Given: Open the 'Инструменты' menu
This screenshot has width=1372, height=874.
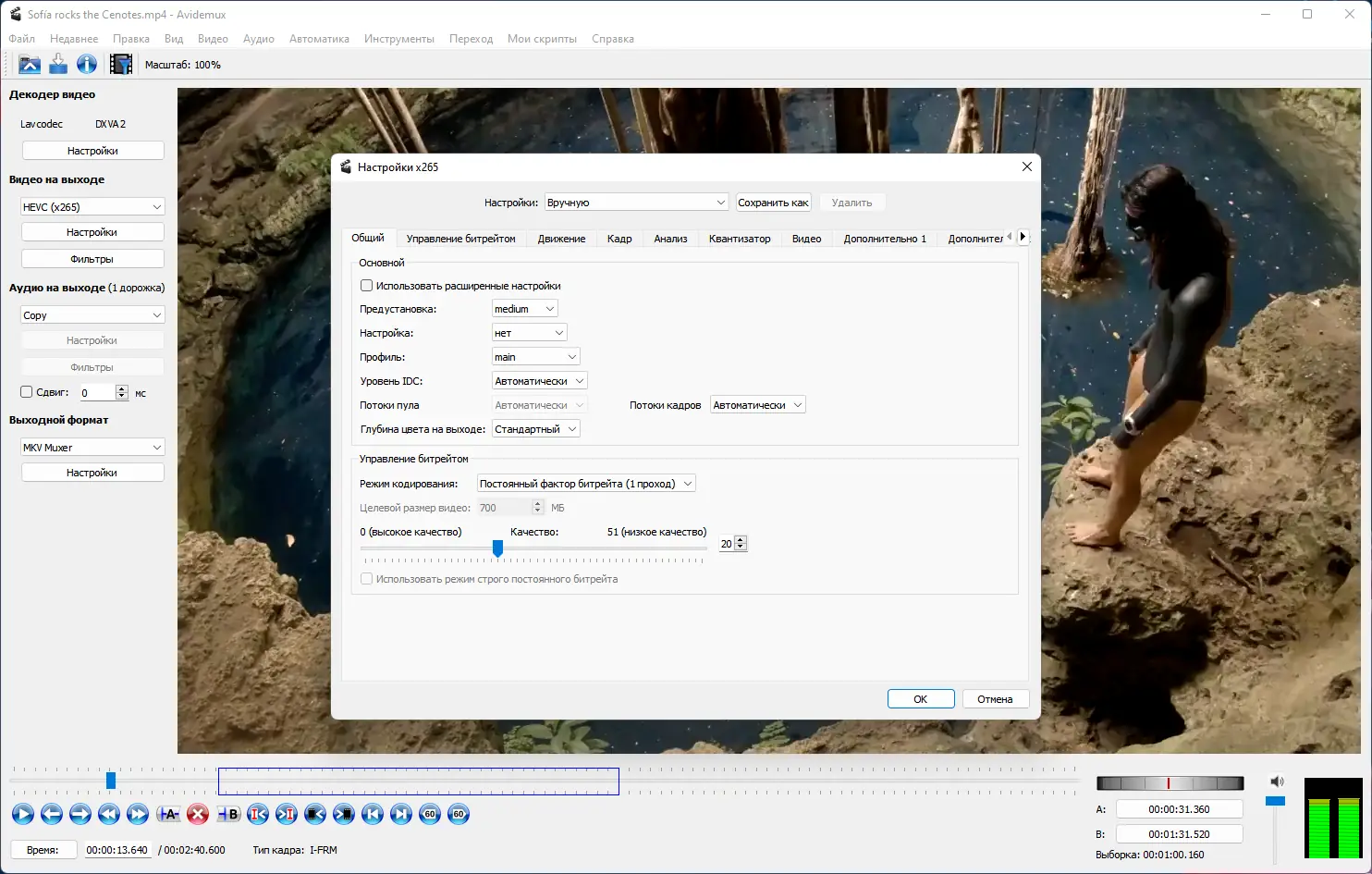Looking at the screenshot, I should coord(398,39).
